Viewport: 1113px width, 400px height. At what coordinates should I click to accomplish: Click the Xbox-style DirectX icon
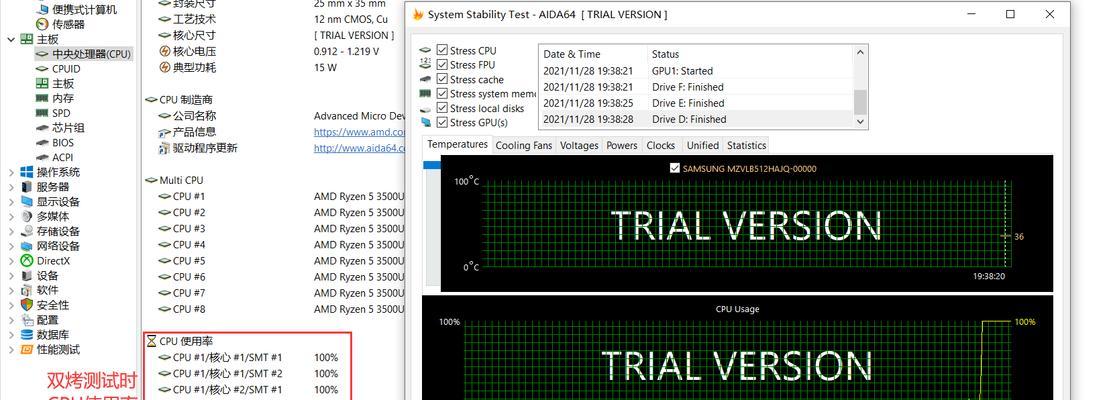click(x=26, y=261)
